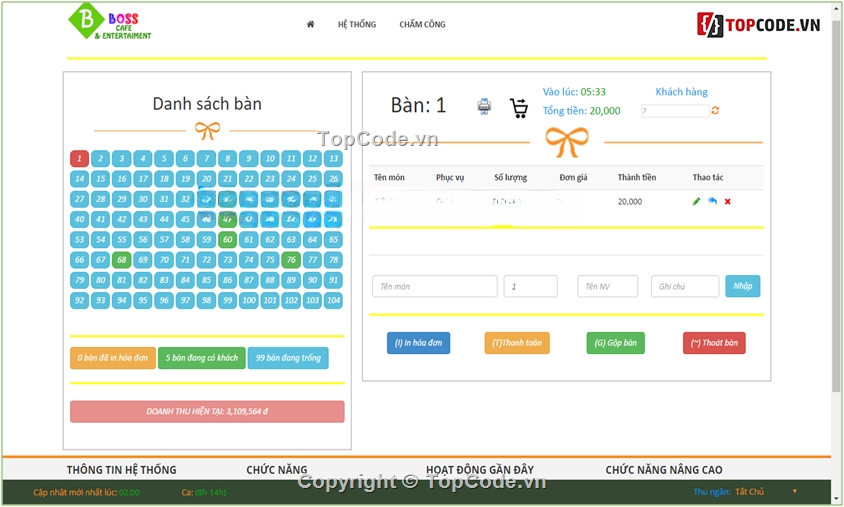The height and width of the screenshot is (507, 844).
Task: Select table 14
Action: (79, 179)
